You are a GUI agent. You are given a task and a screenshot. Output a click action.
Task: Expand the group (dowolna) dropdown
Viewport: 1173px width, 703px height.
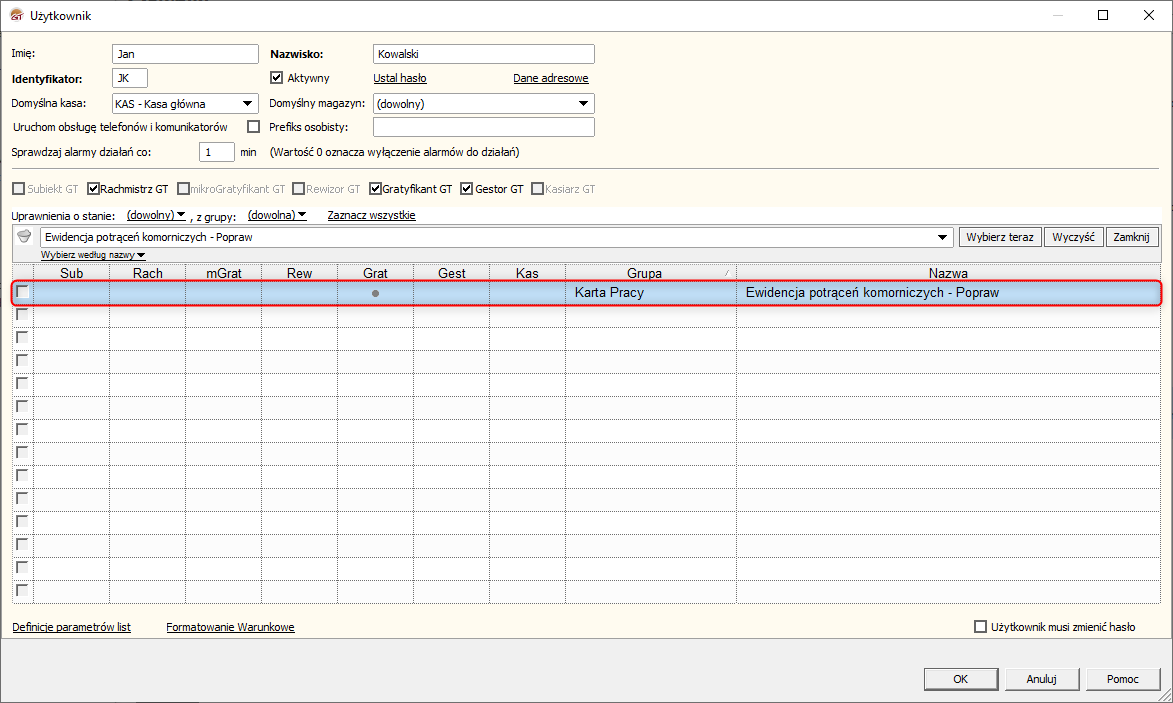pyautogui.click(x=277, y=215)
